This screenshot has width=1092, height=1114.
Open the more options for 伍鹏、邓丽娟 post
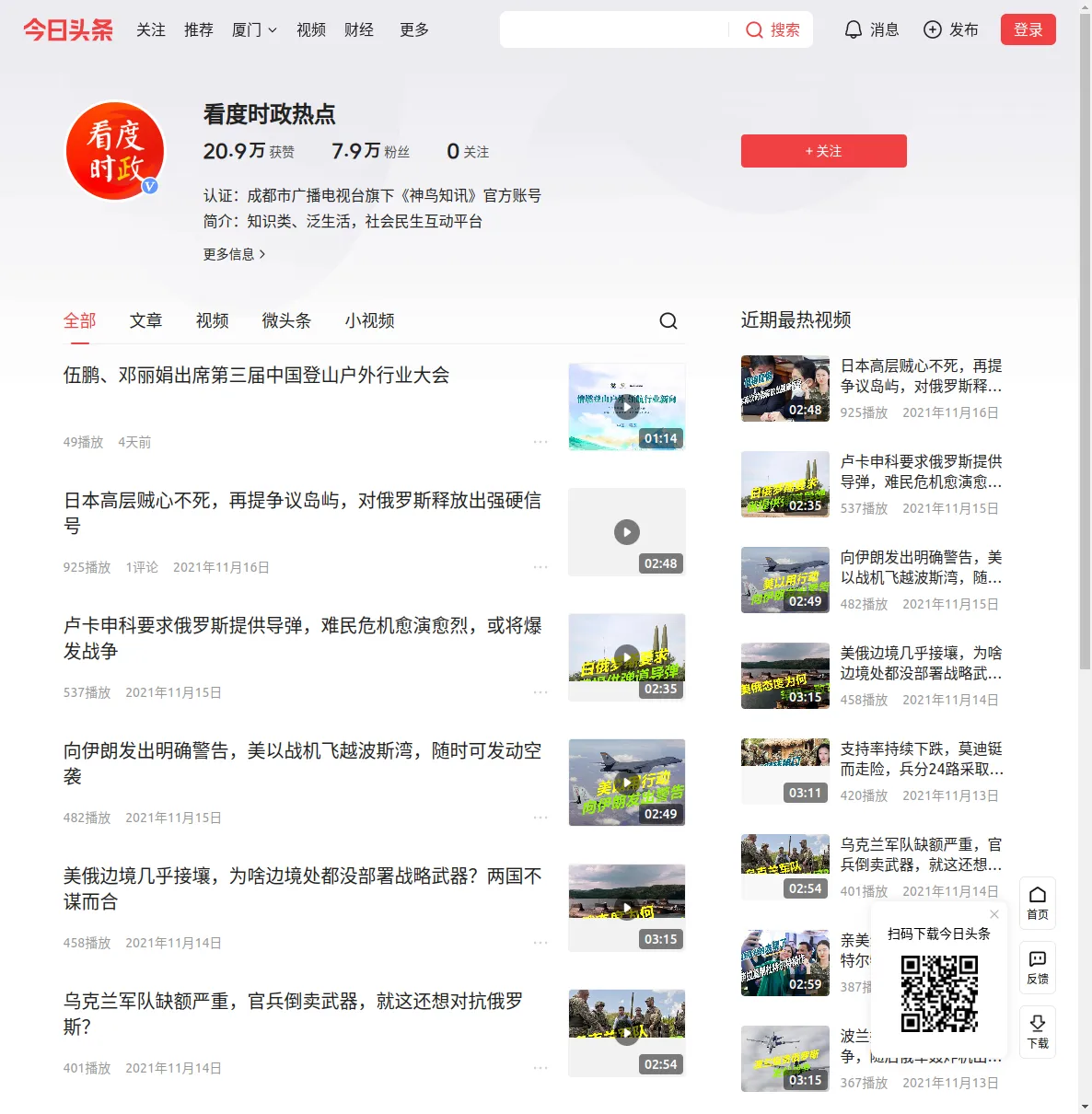click(x=540, y=442)
